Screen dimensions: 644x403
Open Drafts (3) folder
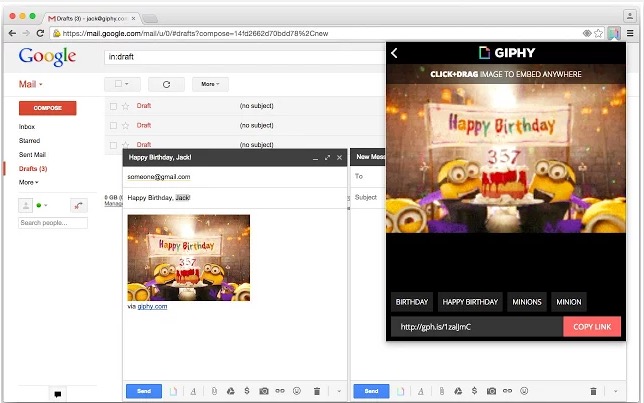click(x=33, y=168)
